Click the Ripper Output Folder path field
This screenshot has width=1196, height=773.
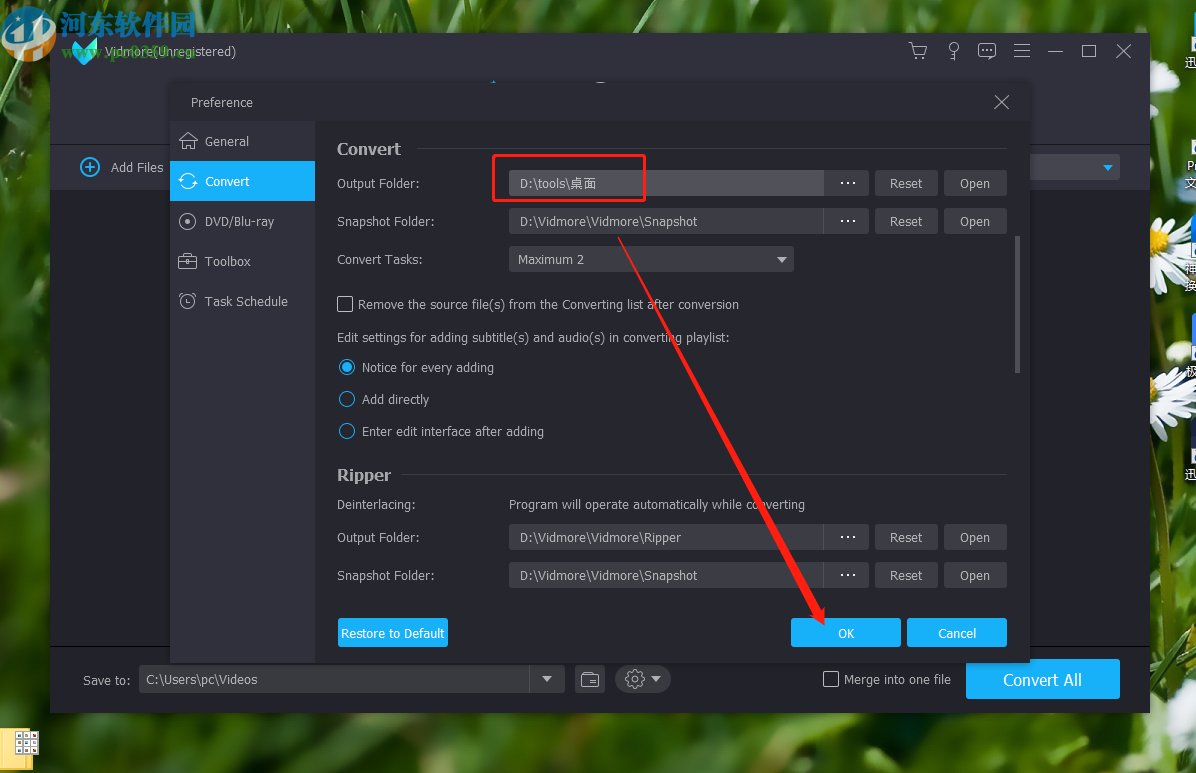(666, 537)
